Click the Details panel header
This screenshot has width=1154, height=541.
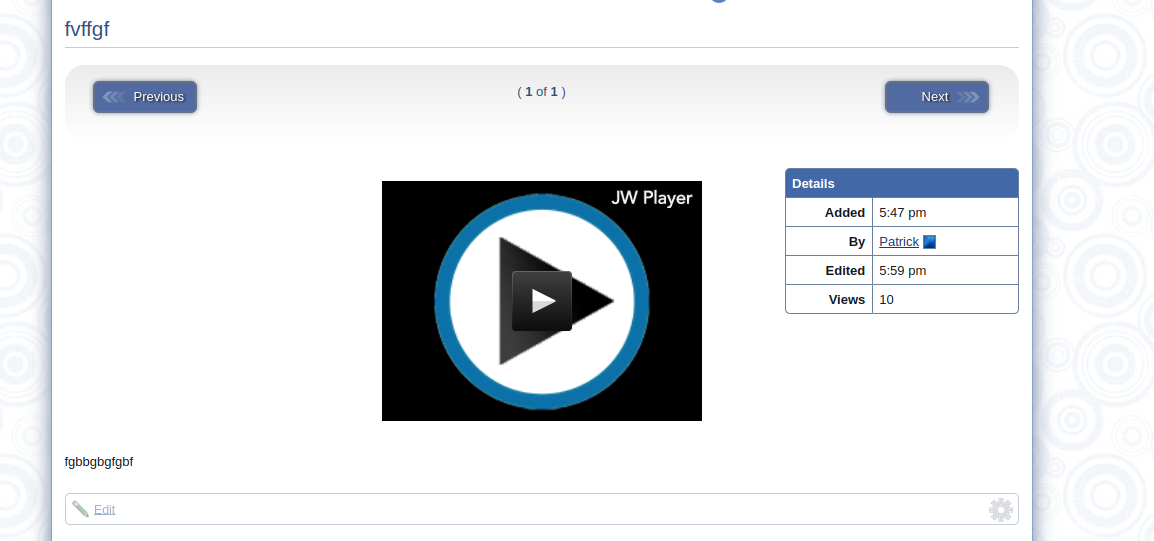point(901,184)
